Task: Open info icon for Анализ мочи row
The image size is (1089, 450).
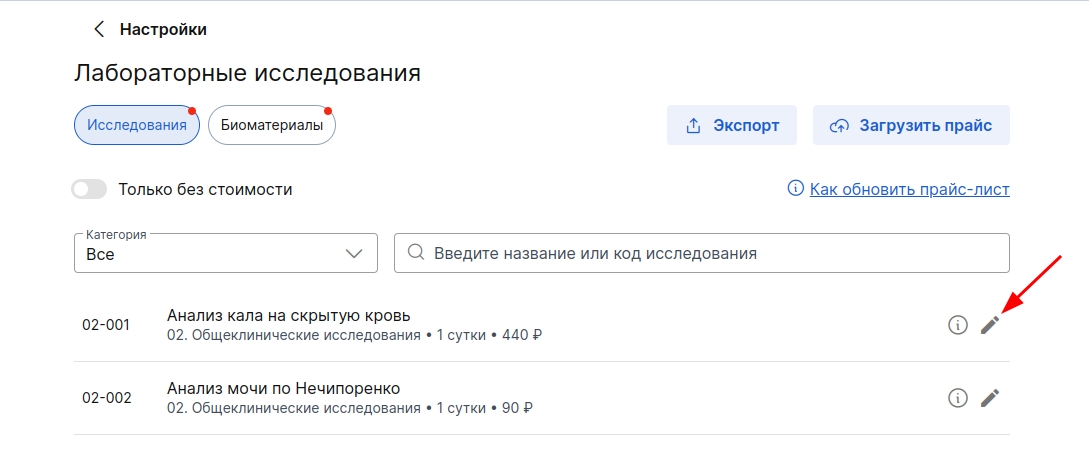Action: [958, 398]
